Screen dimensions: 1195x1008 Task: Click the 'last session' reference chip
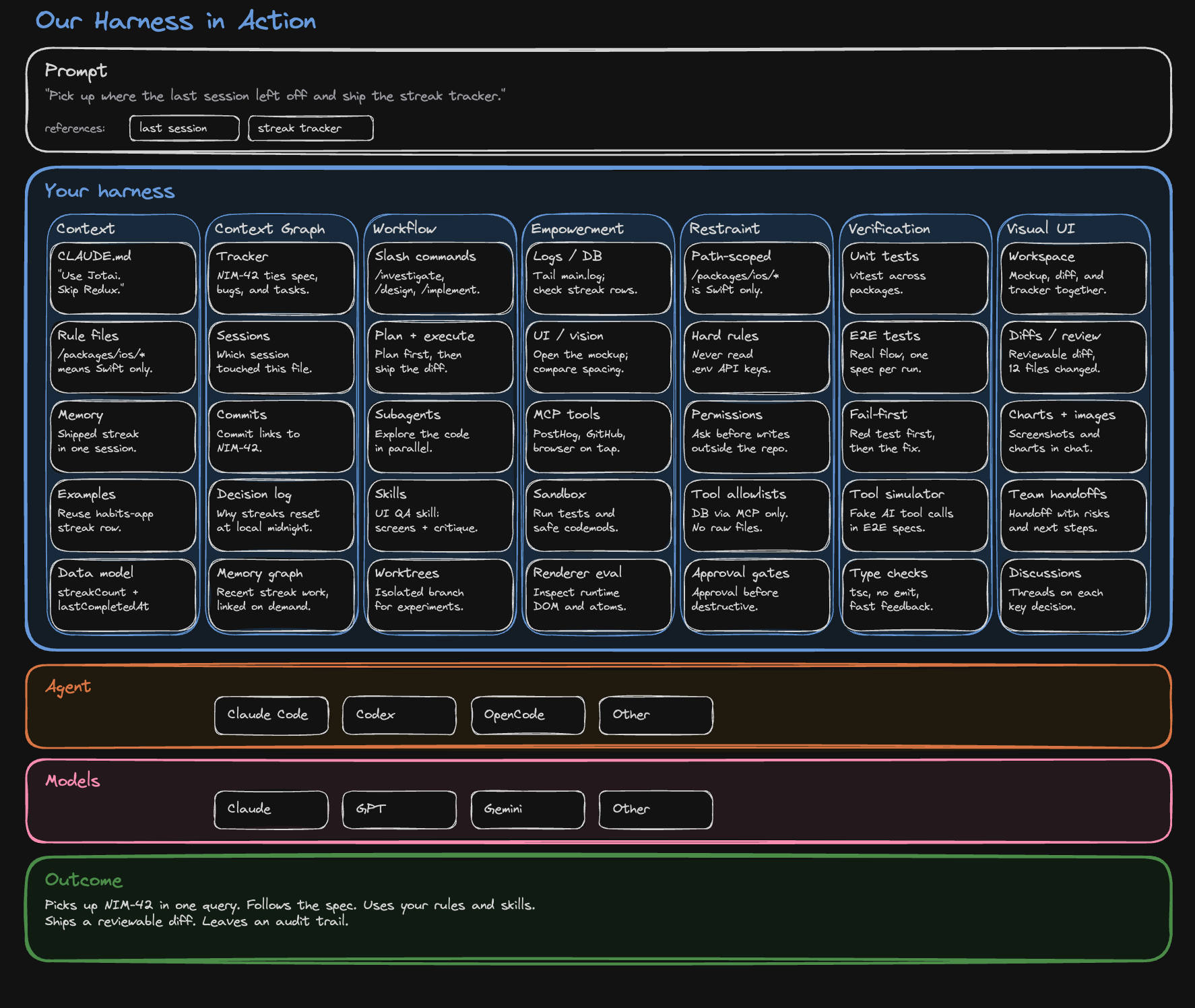coord(185,128)
